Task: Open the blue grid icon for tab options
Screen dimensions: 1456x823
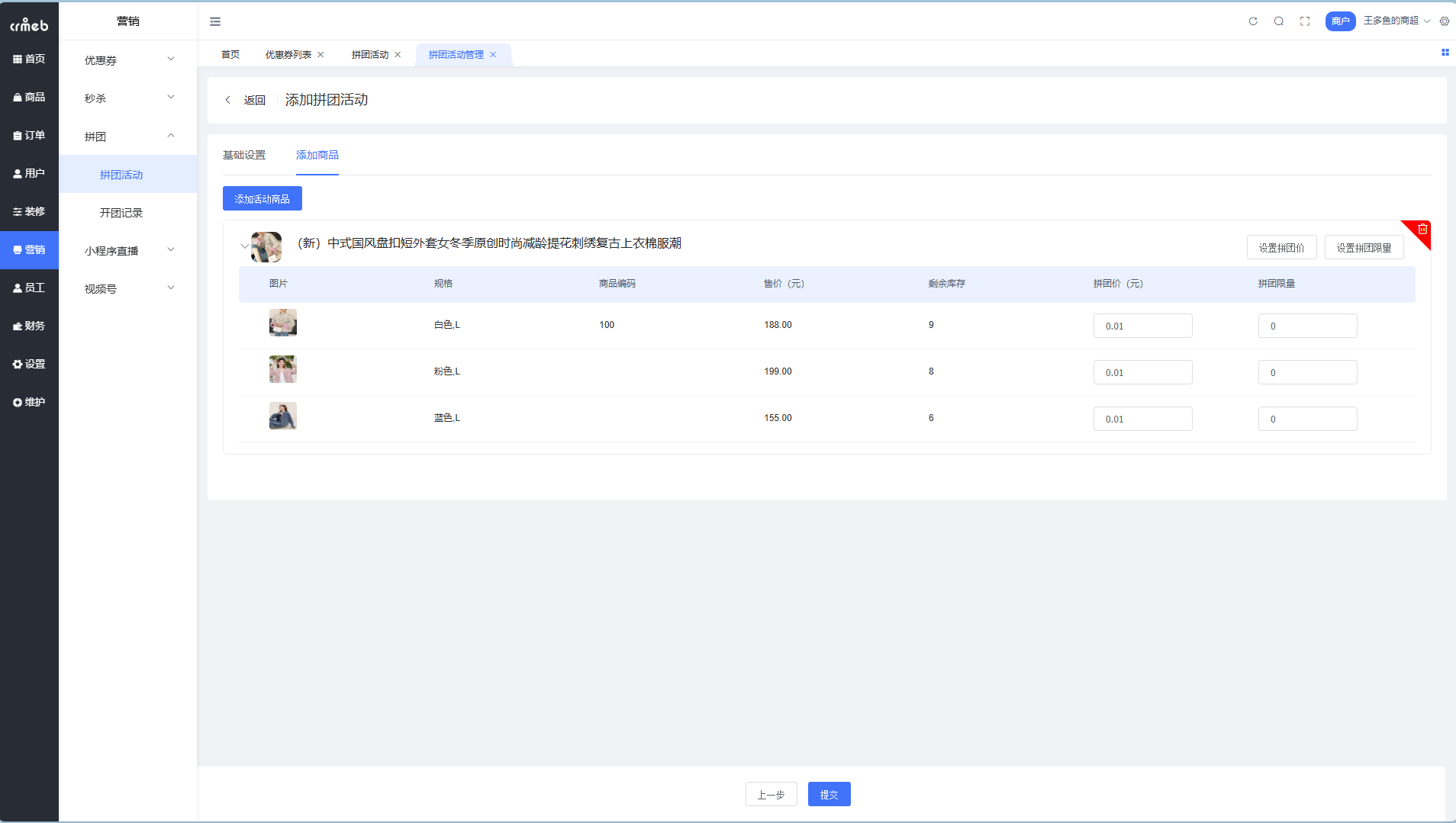Action: pyautogui.click(x=1445, y=53)
